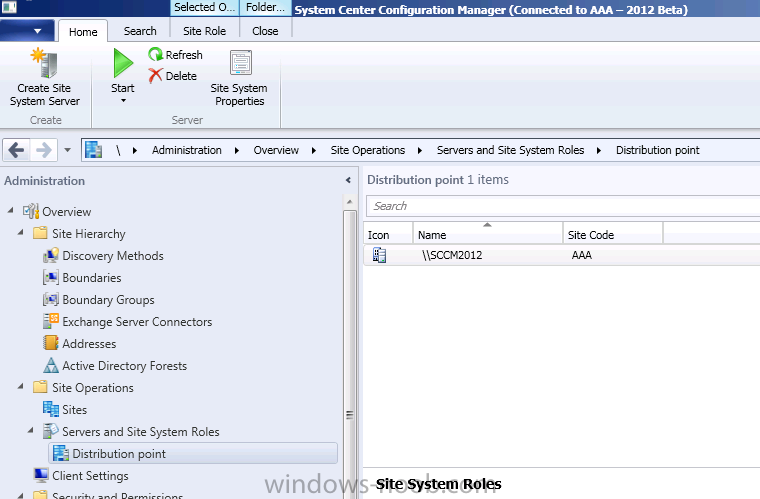Collapse the Site Hierarchy node
The height and width of the screenshot is (499, 760).
pyautogui.click(x=20, y=233)
